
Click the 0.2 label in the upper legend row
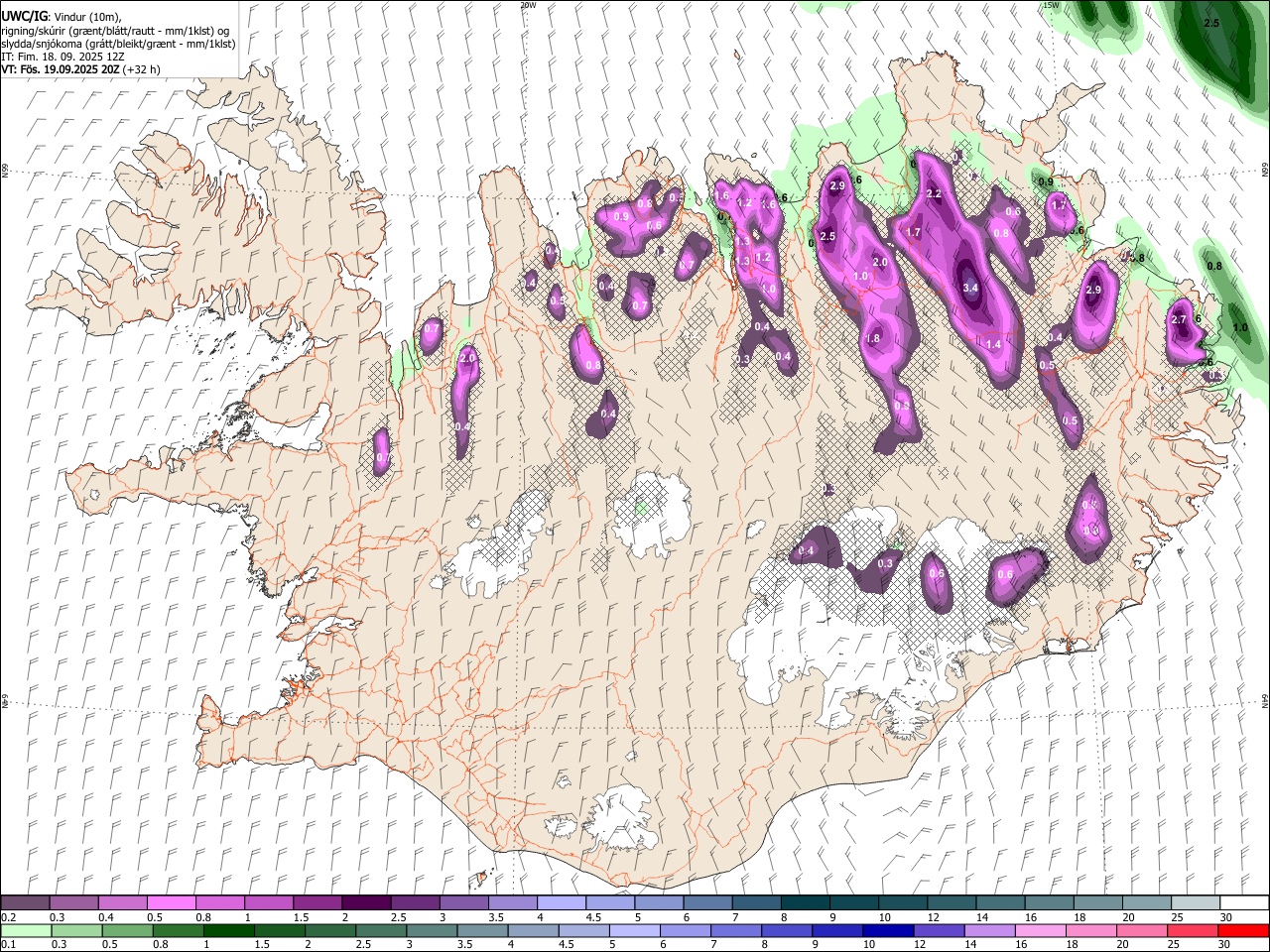pyautogui.click(x=8, y=917)
